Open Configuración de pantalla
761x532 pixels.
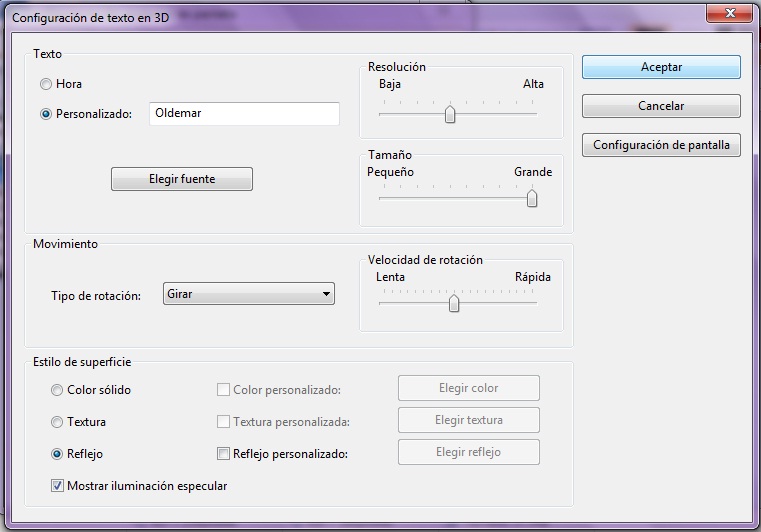661,145
